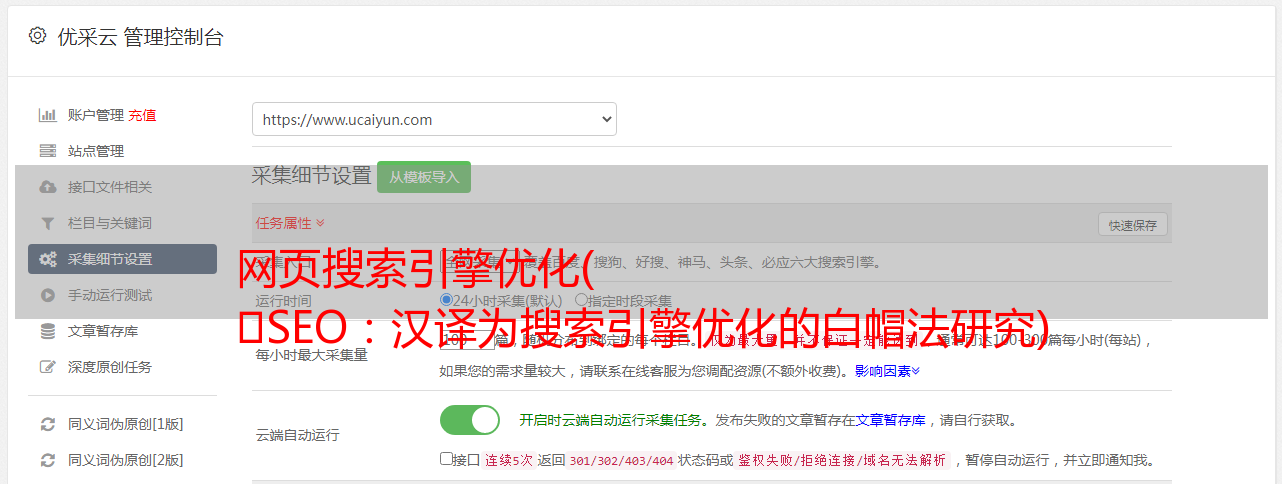This screenshot has width=1282, height=484.
Task: Click the 优采云 管理控制台 title text
Action: (140, 37)
